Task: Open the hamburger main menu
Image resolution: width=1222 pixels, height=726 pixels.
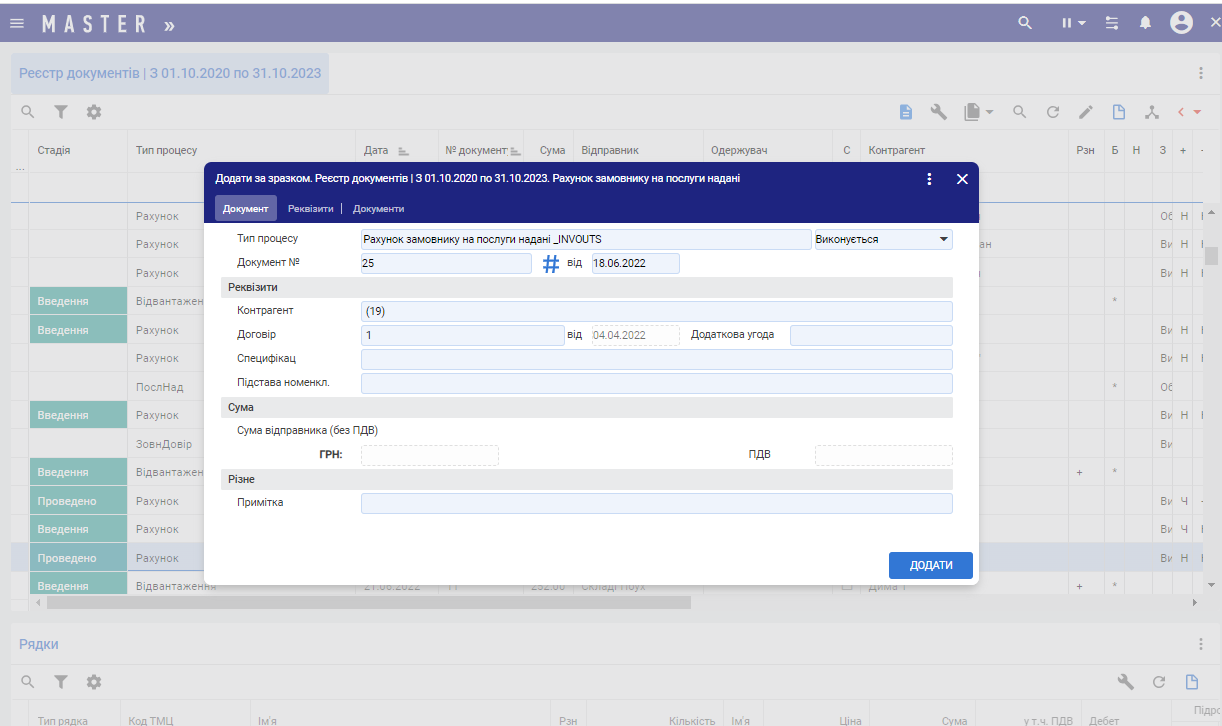Action: (x=17, y=23)
